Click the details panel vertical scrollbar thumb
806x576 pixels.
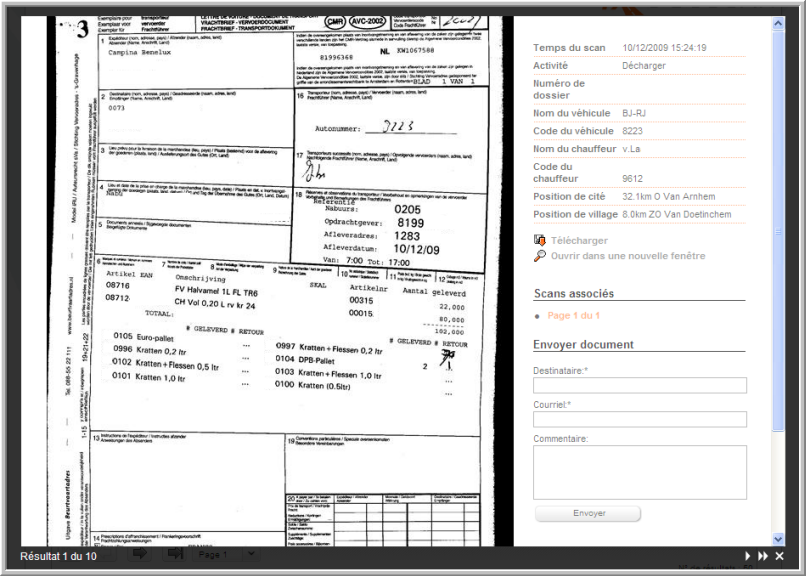click(x=778, y=231)
